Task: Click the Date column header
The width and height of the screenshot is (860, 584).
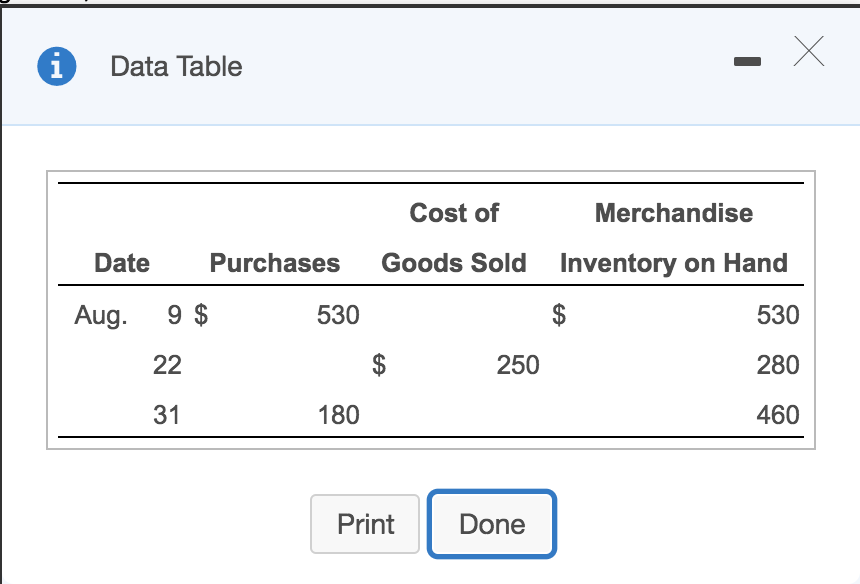Action: [122, 263]
